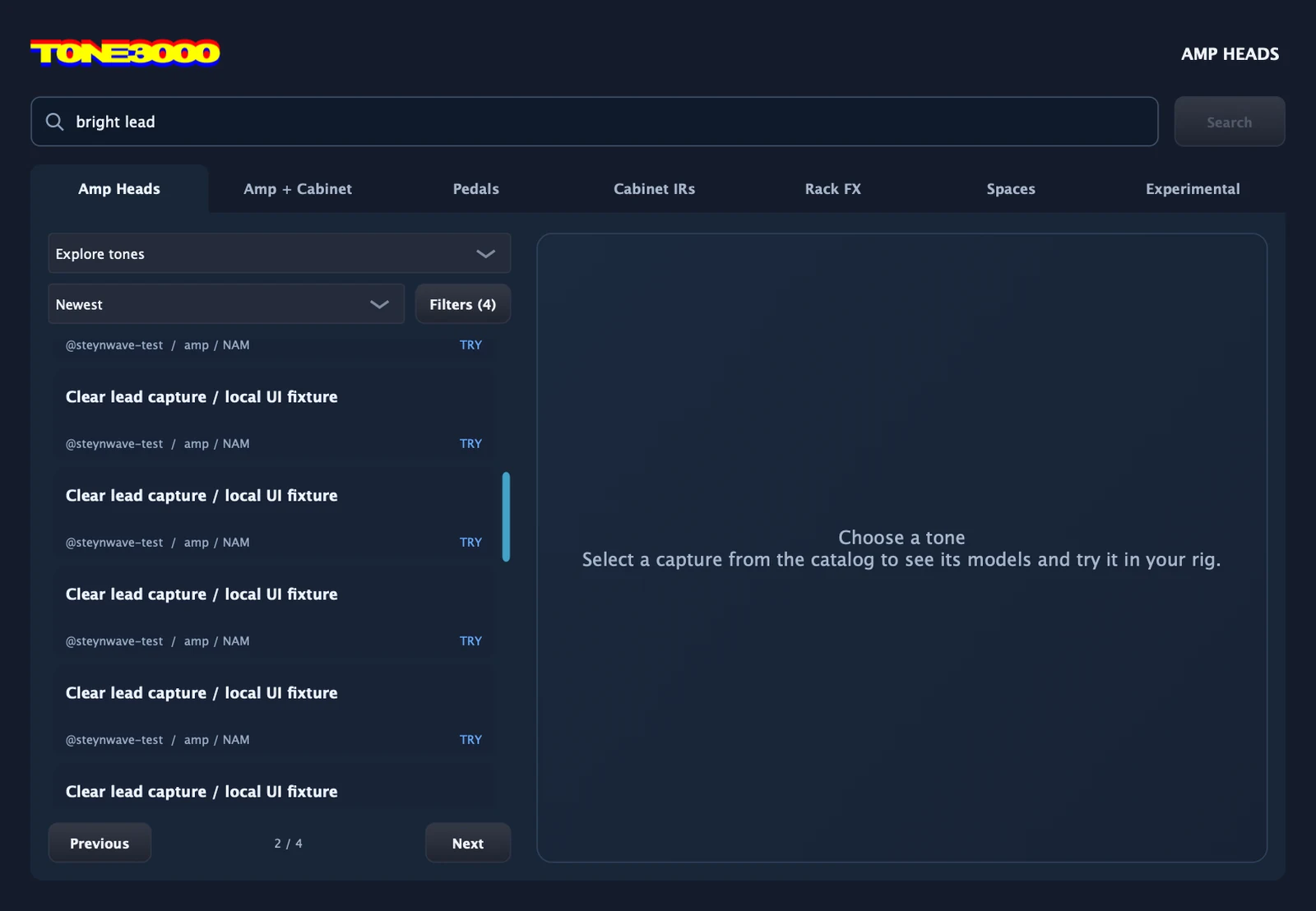
Task: Expand the Explore tones dropdown
Action: tap(280, 253)
